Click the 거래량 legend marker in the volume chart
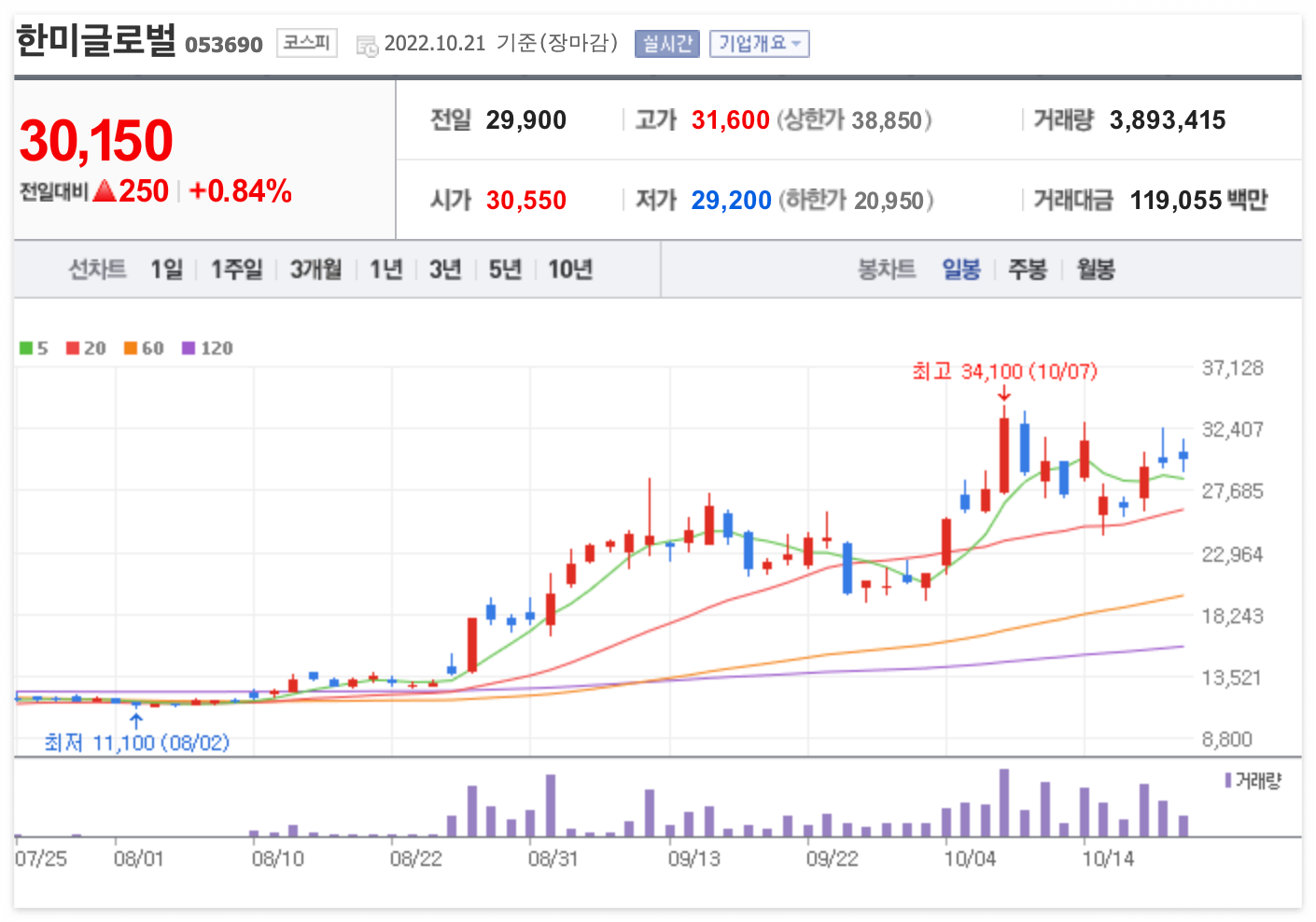The height and width of the screenshot is (922, 1316). coord(1228,780)
